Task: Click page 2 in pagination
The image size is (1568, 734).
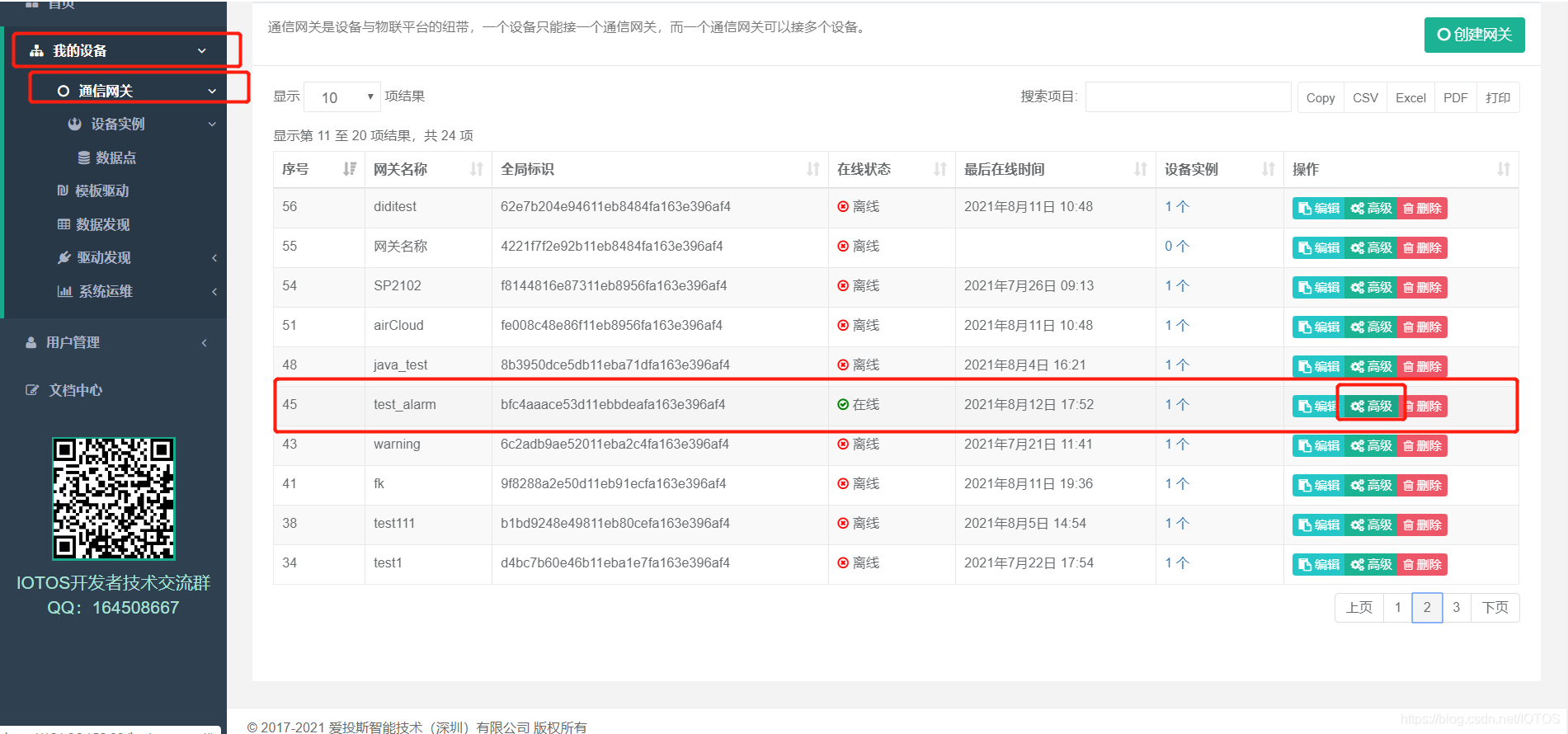Action: click(1427, 608)
